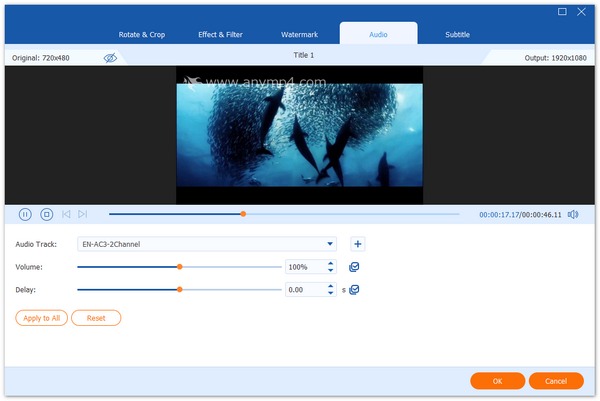600x401 pixels.
Task: Click the Delay value input field
Action: [x=303, y=290]
